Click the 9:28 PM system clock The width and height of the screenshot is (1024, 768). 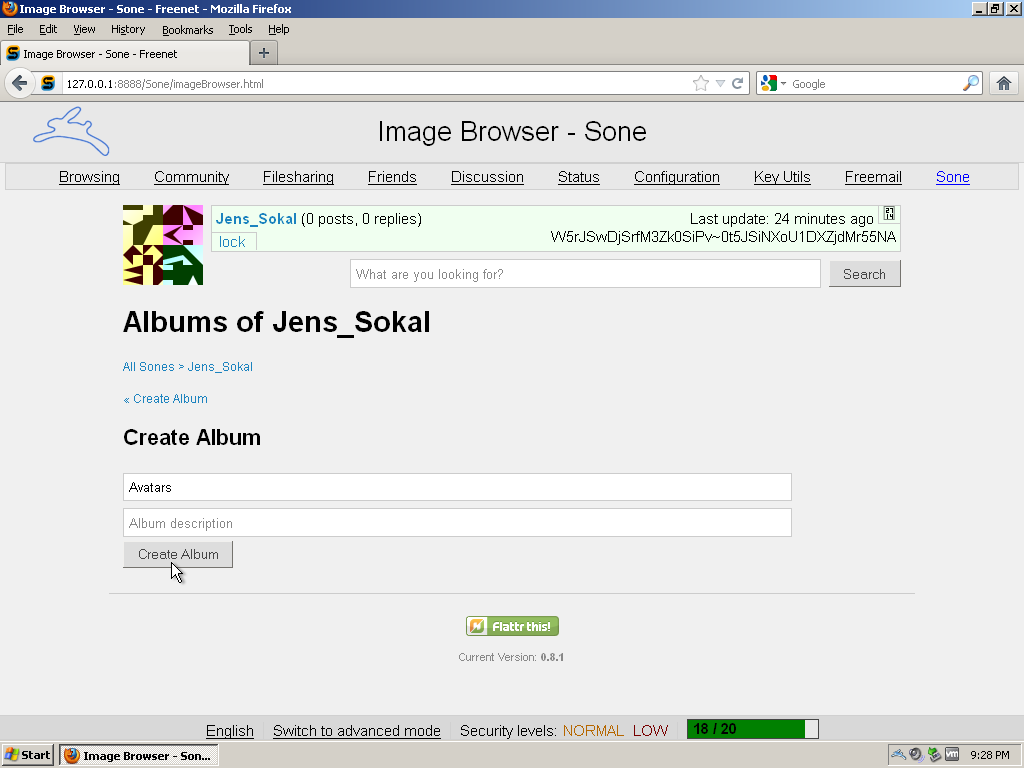point(990,756)
